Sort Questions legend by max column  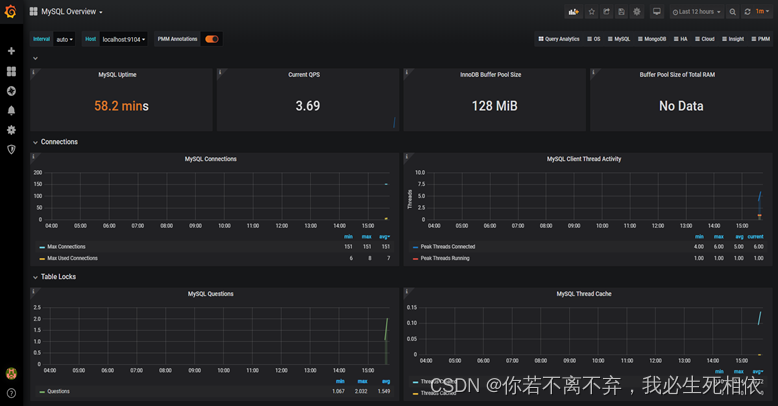(363, 381)
